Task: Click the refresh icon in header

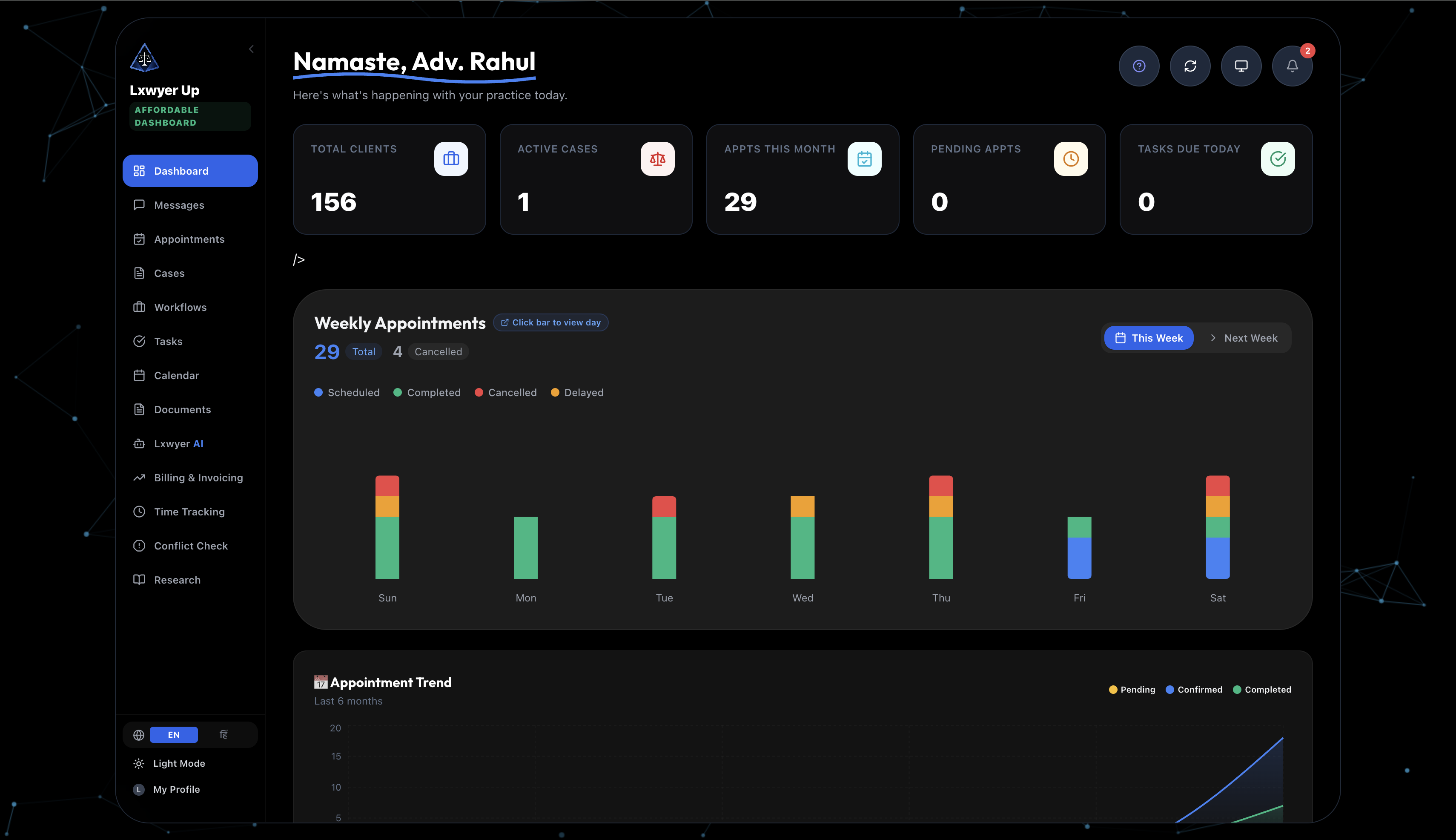Action: (x=1190, y=66)
